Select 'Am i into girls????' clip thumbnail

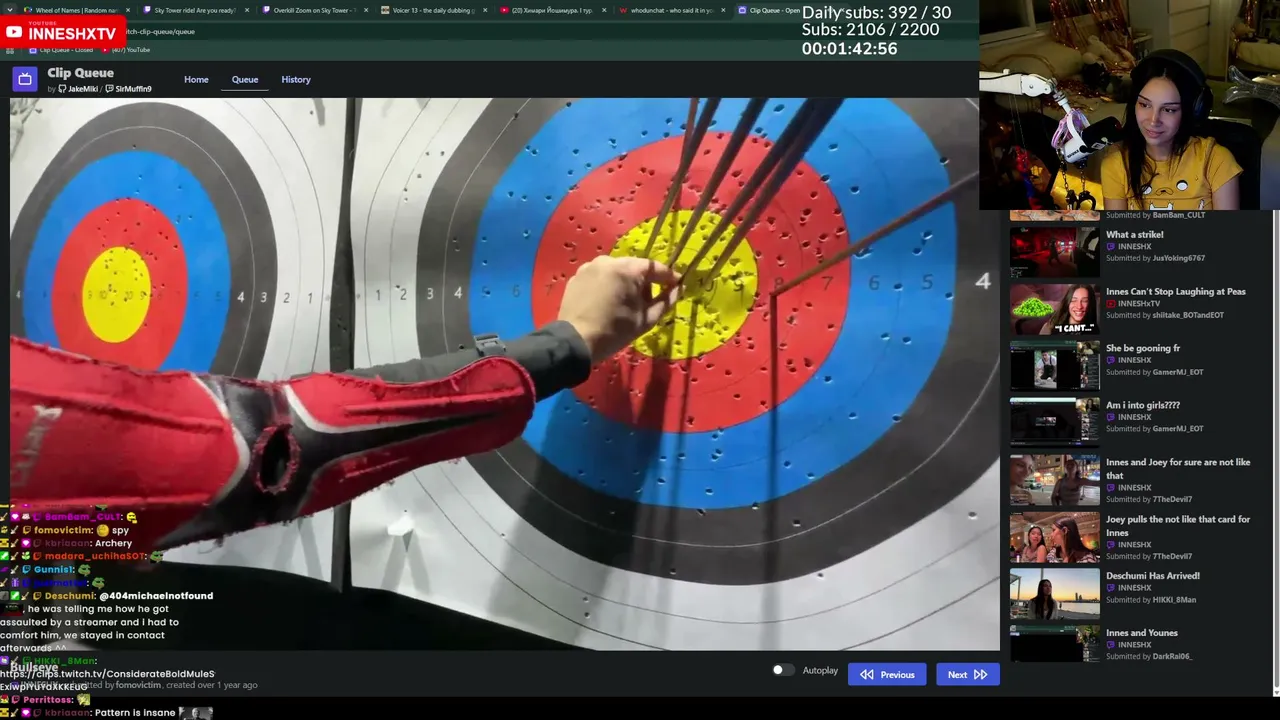(1054, 422)
